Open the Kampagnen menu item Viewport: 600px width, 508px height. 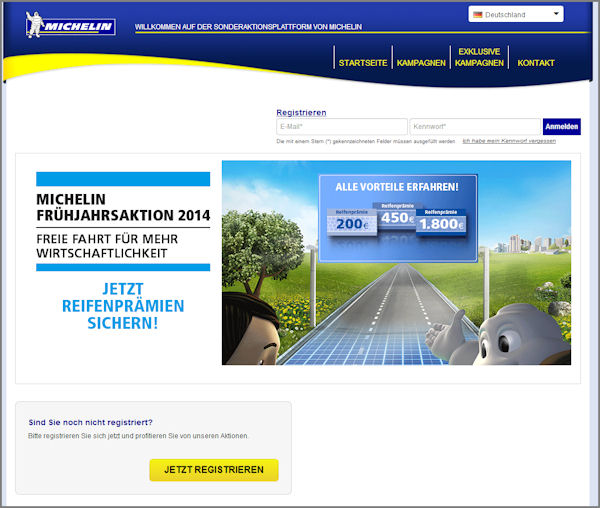421,63
